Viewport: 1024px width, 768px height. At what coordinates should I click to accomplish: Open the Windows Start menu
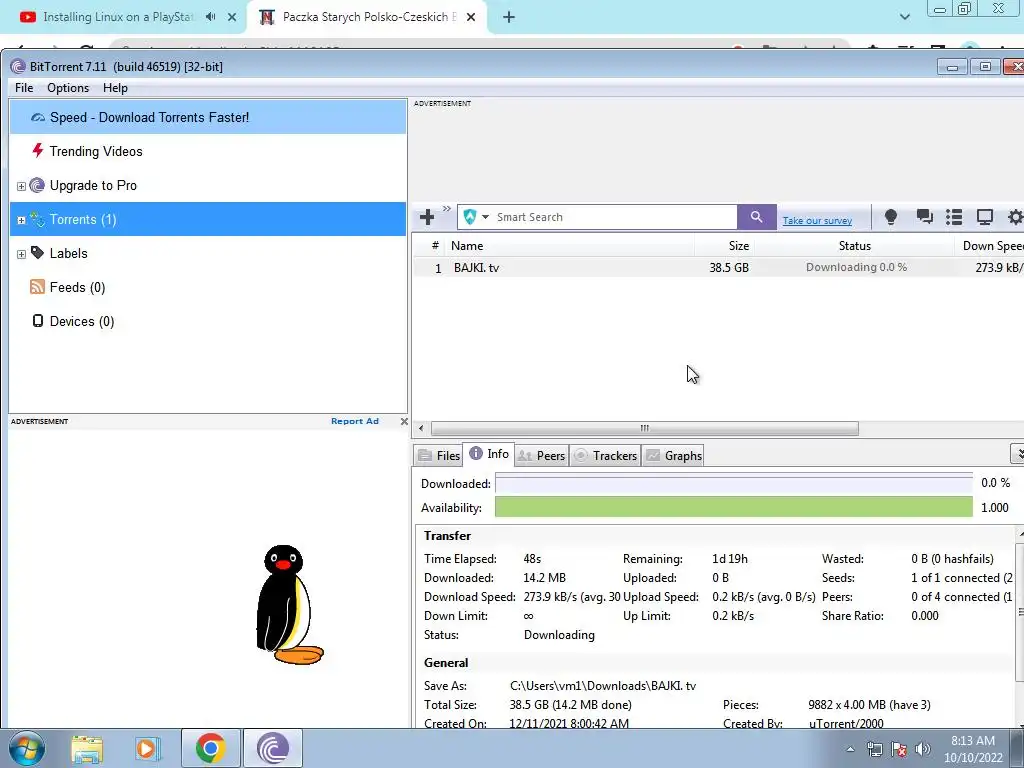(26, 748)
